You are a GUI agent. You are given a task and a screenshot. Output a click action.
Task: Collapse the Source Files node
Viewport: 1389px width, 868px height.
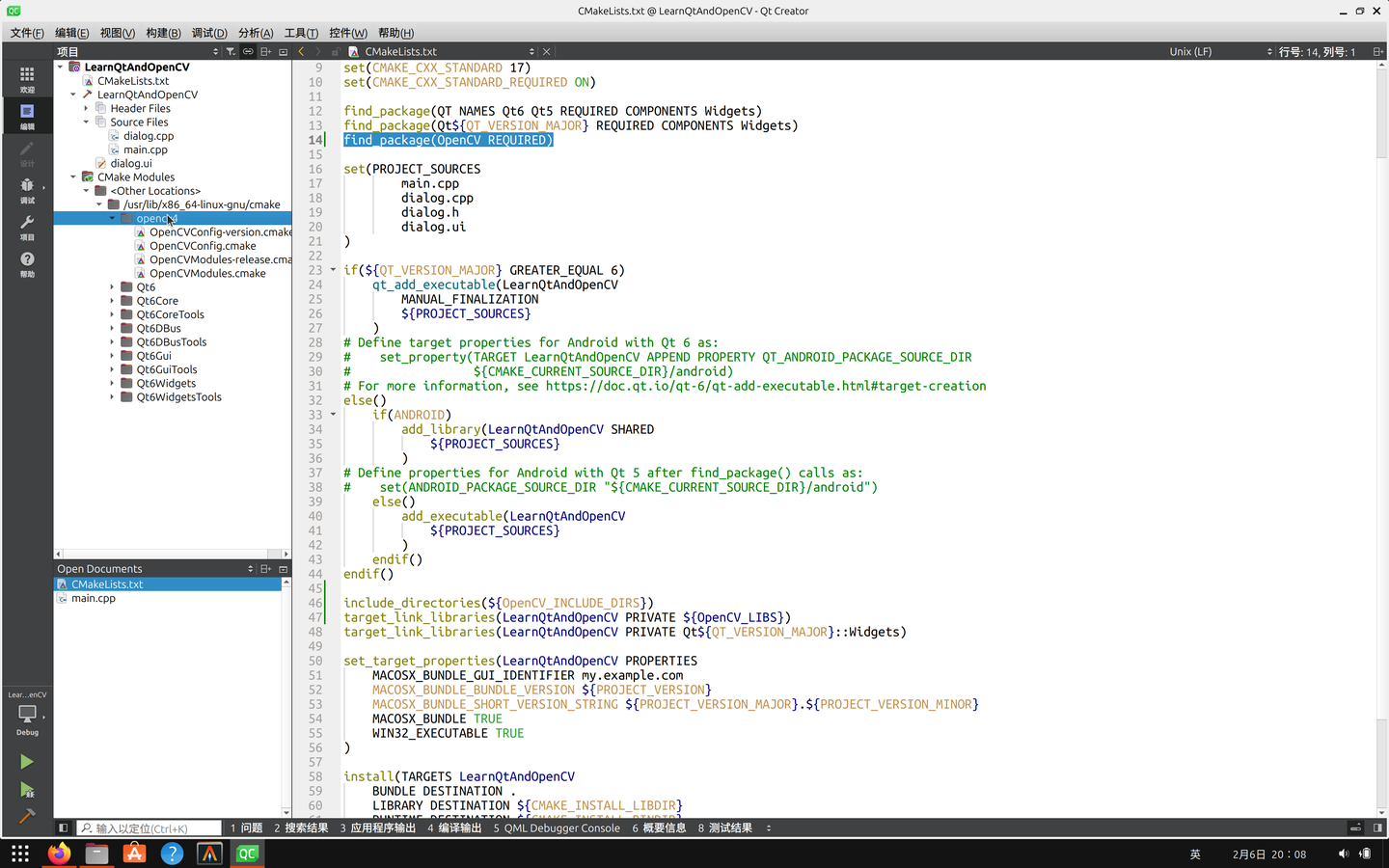86,122
